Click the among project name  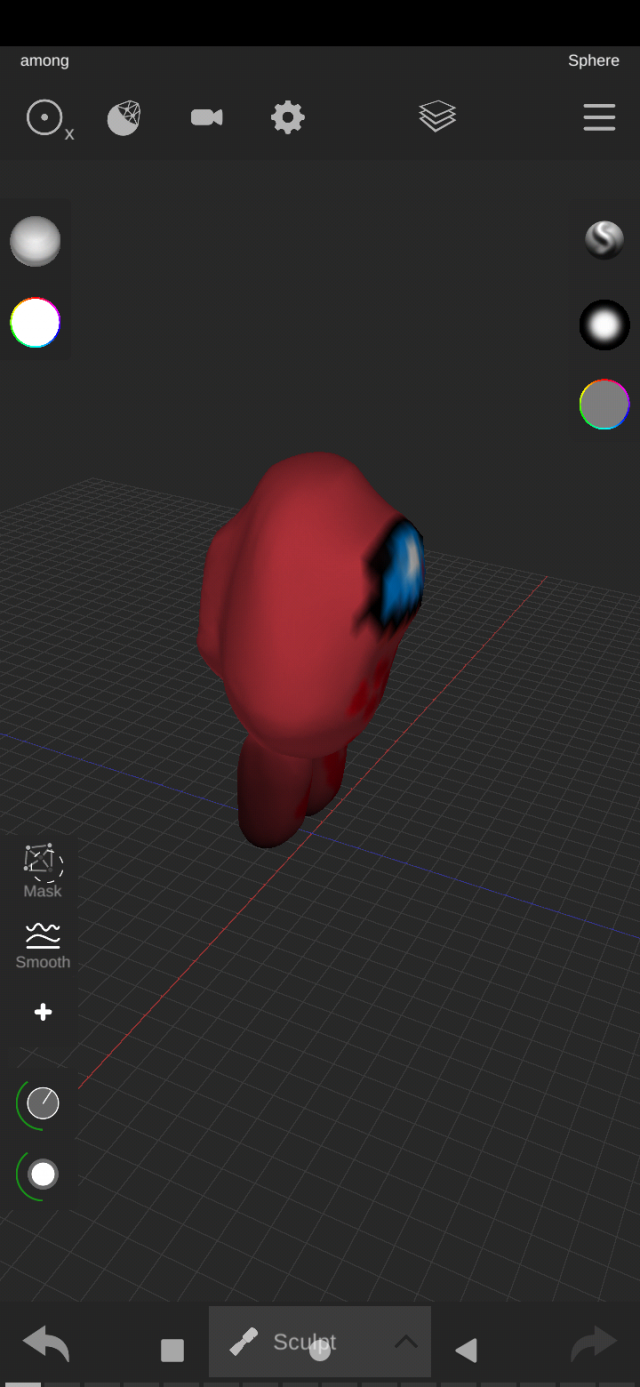45,60
